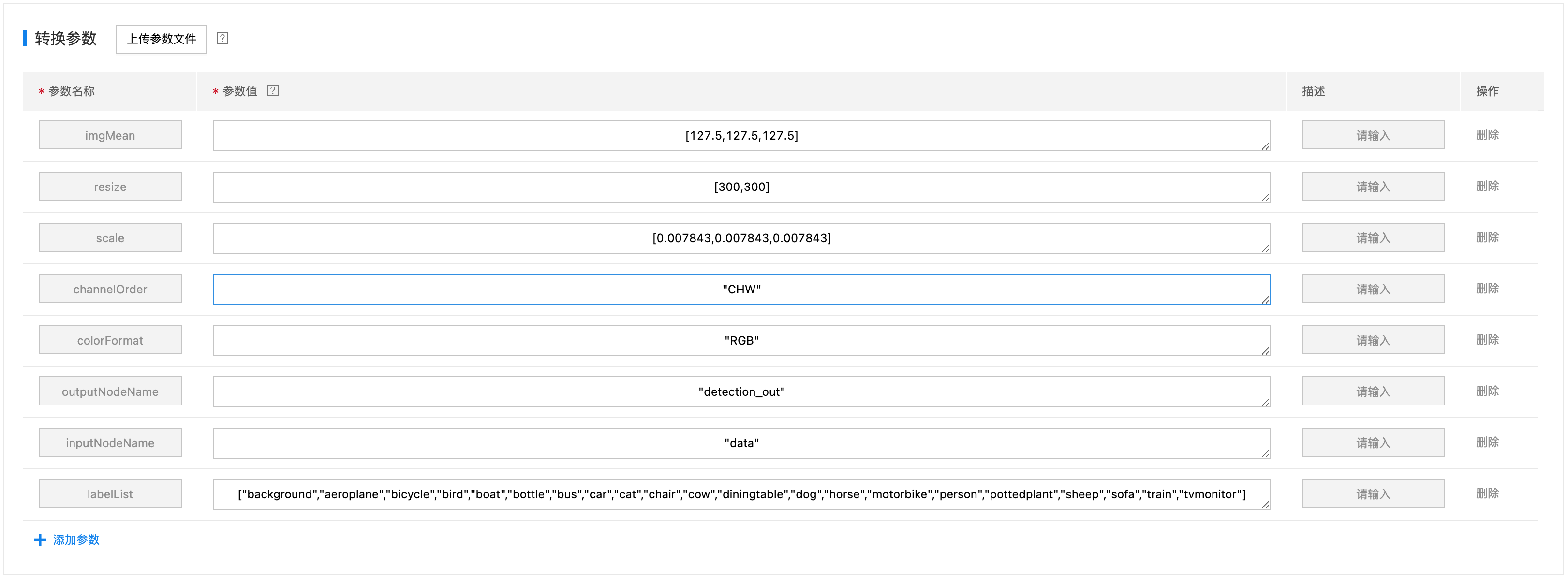Click the 转换参数 section title
Screen dimensions: 1568x579
[x=66, y=38]
